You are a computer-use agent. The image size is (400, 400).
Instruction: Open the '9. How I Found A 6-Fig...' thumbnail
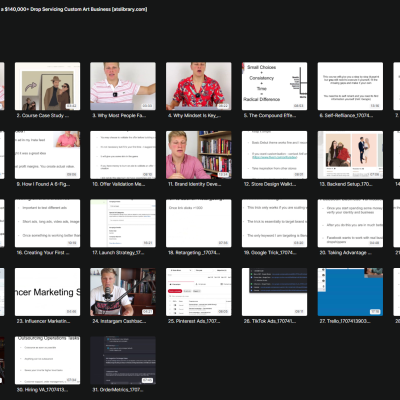coord(47,155)
